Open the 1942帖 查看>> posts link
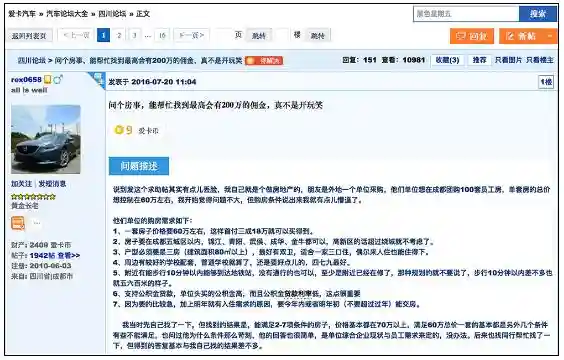The image size is (564, 360). pyautogui.click(x=55, y=255)
